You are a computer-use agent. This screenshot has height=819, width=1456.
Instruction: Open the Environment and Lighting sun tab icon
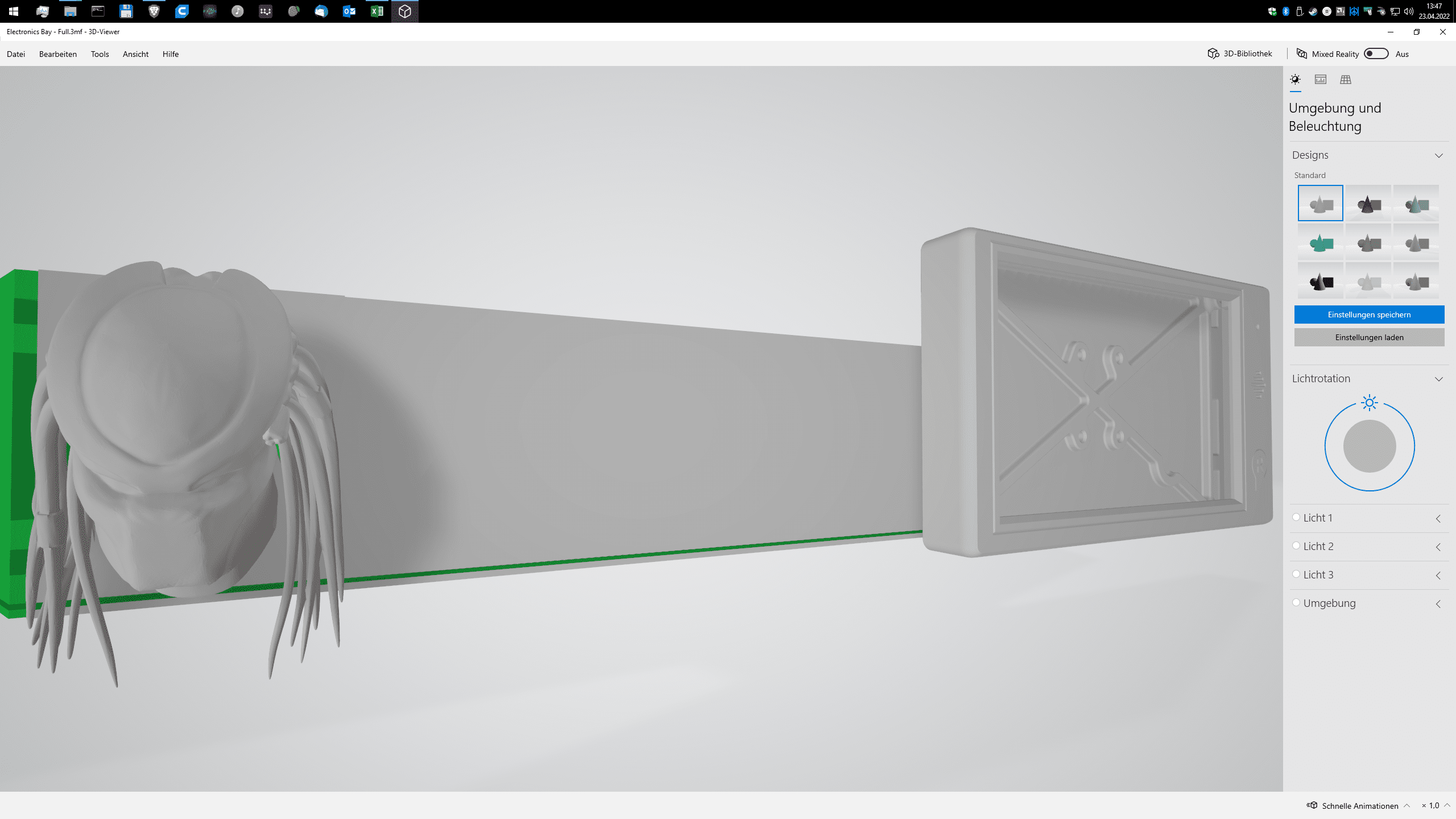click(x=1295, y=80)
